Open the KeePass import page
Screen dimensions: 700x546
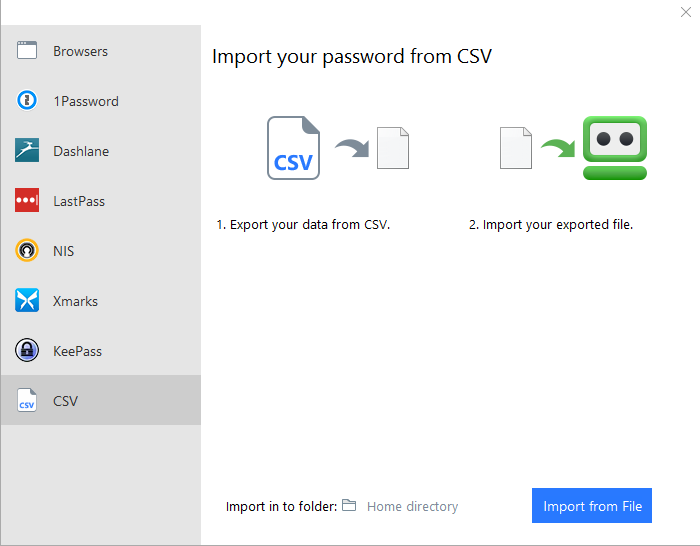tap(101, 350)
